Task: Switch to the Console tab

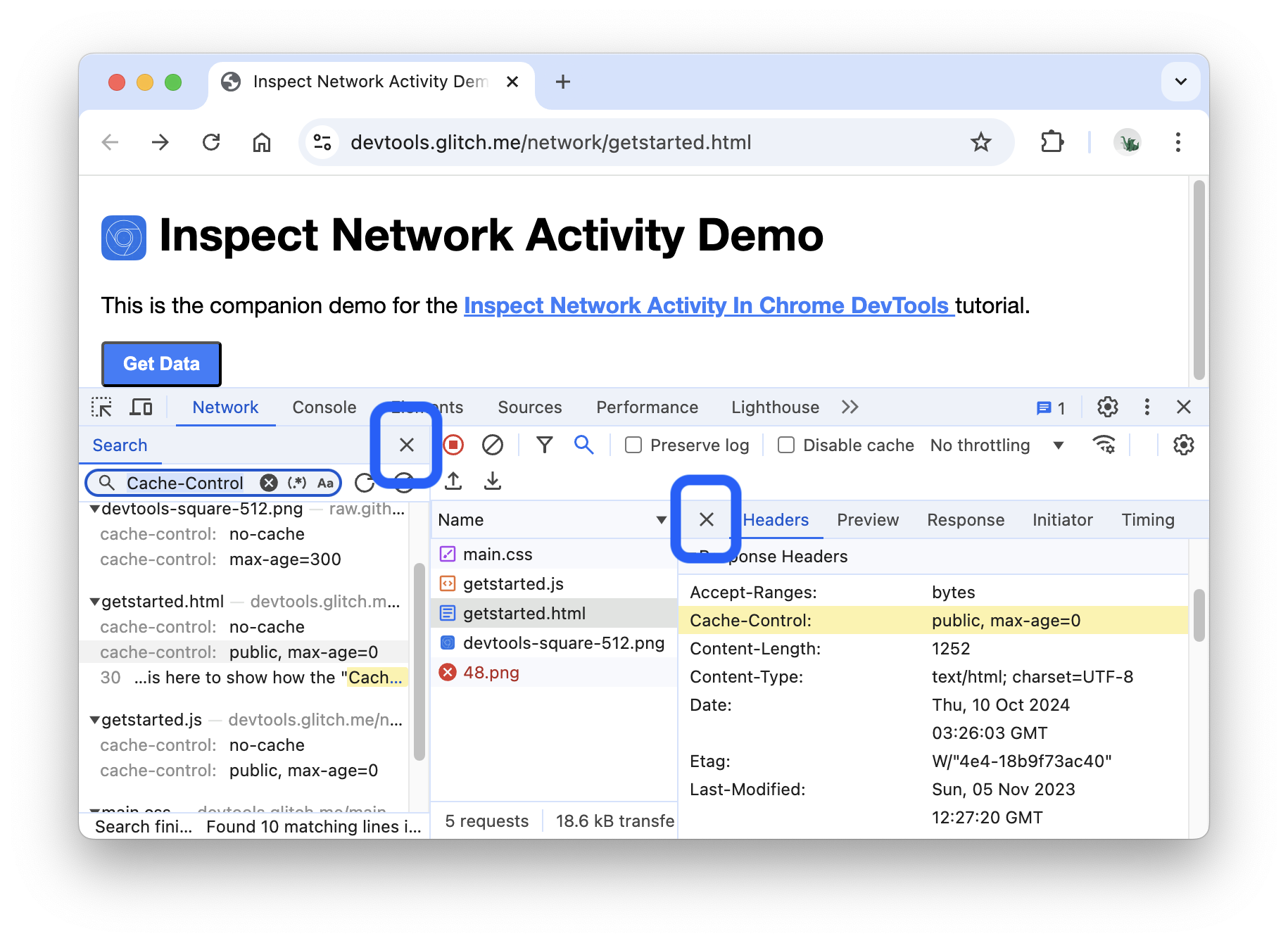Action: (x=324, y=407)
